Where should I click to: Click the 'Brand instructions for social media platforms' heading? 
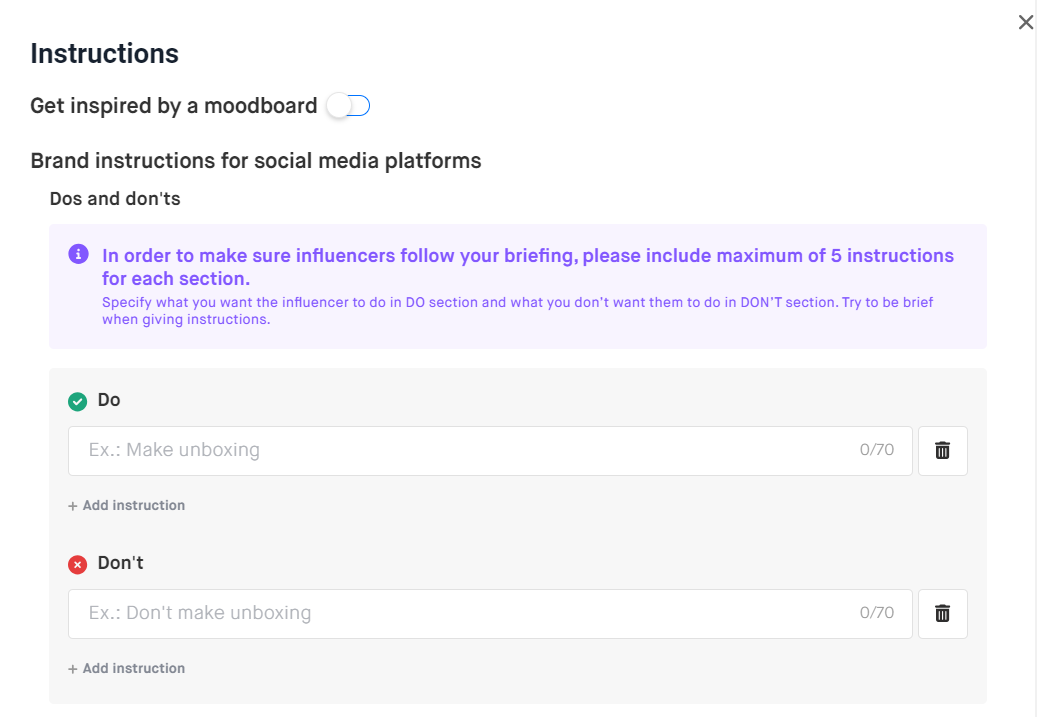coord(255,161)
